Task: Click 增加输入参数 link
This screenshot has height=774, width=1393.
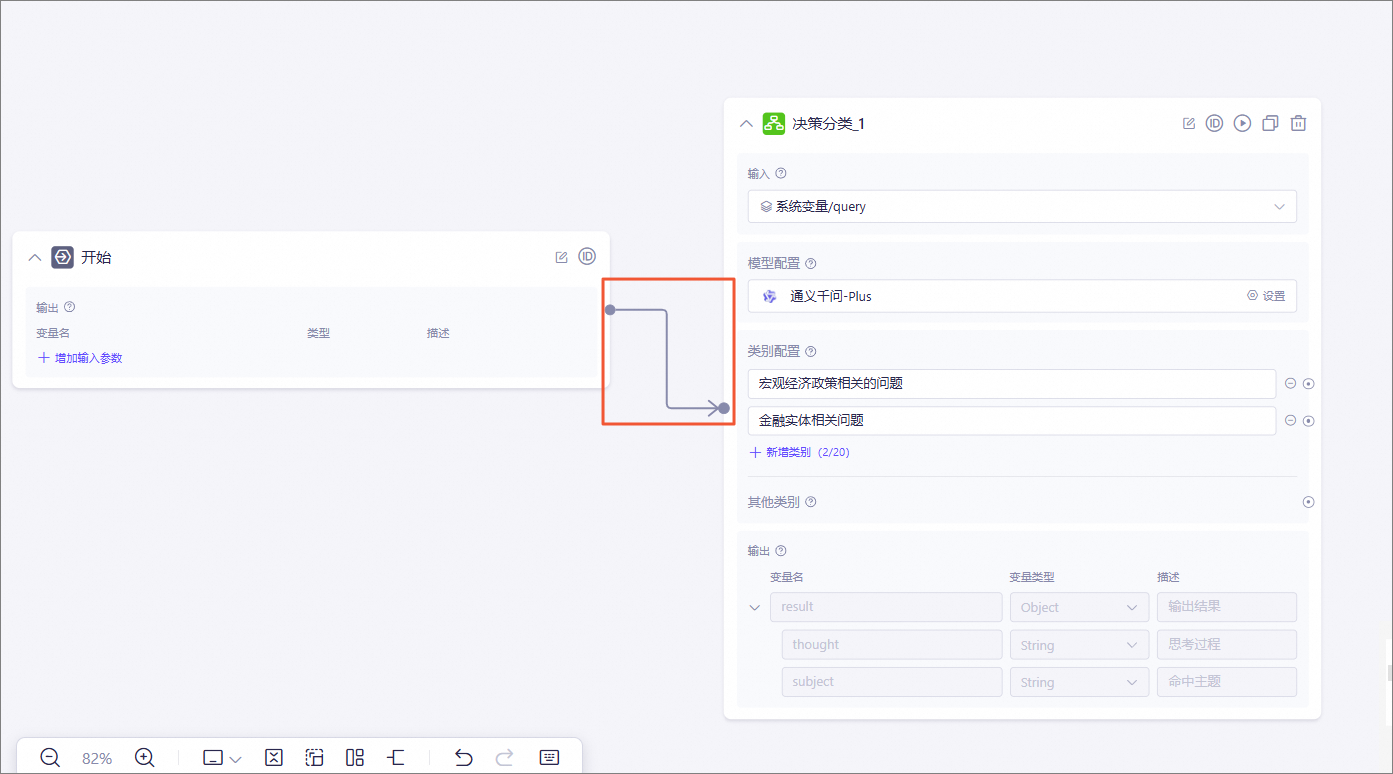Action: click(80, 358)
